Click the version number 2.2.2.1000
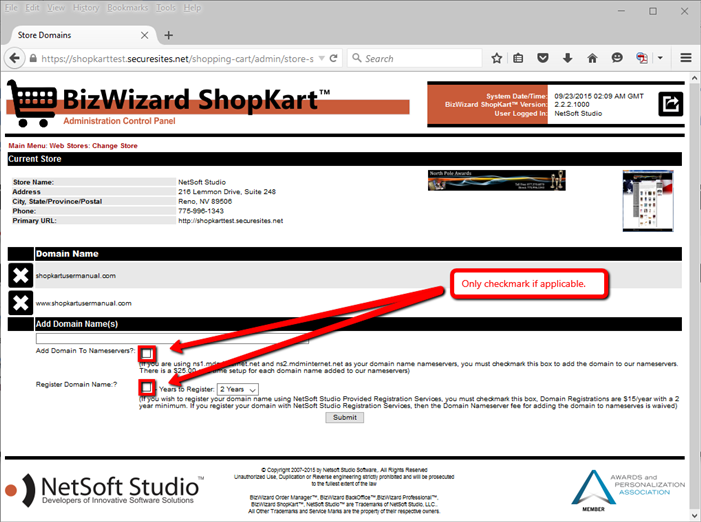This screenshot has height=522, width=701. (x=572, y=104)
